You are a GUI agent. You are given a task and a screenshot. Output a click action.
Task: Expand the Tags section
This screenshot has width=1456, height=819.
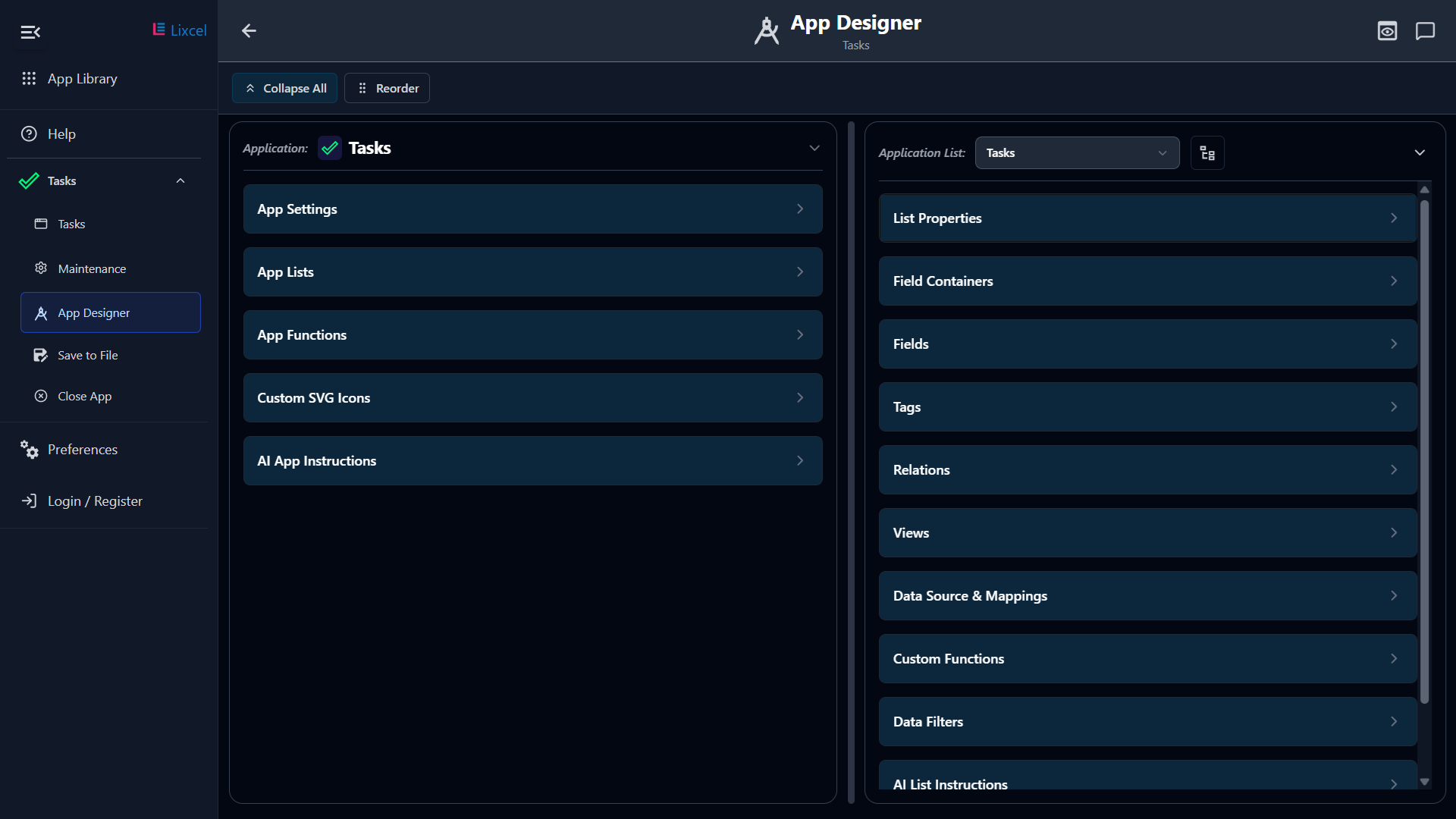tap(1147, 407)
